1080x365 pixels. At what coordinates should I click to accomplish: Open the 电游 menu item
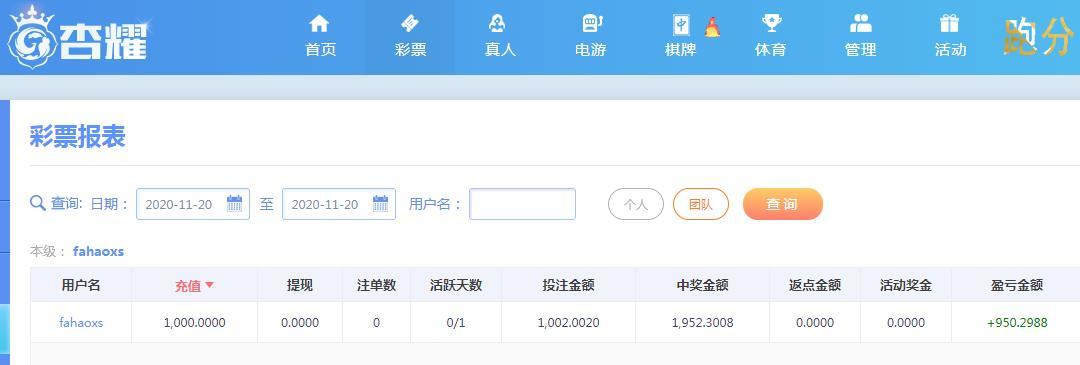[590, 50]
